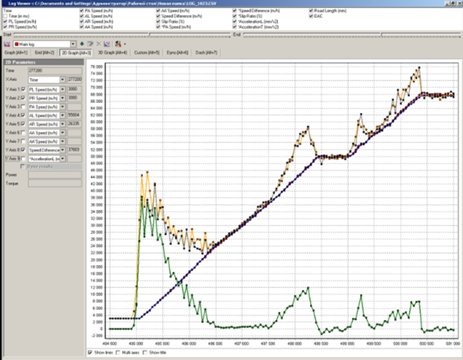Expand the Y Axis 2 parameter dropdown
This screenshot has width=463, height=360.
62,98
